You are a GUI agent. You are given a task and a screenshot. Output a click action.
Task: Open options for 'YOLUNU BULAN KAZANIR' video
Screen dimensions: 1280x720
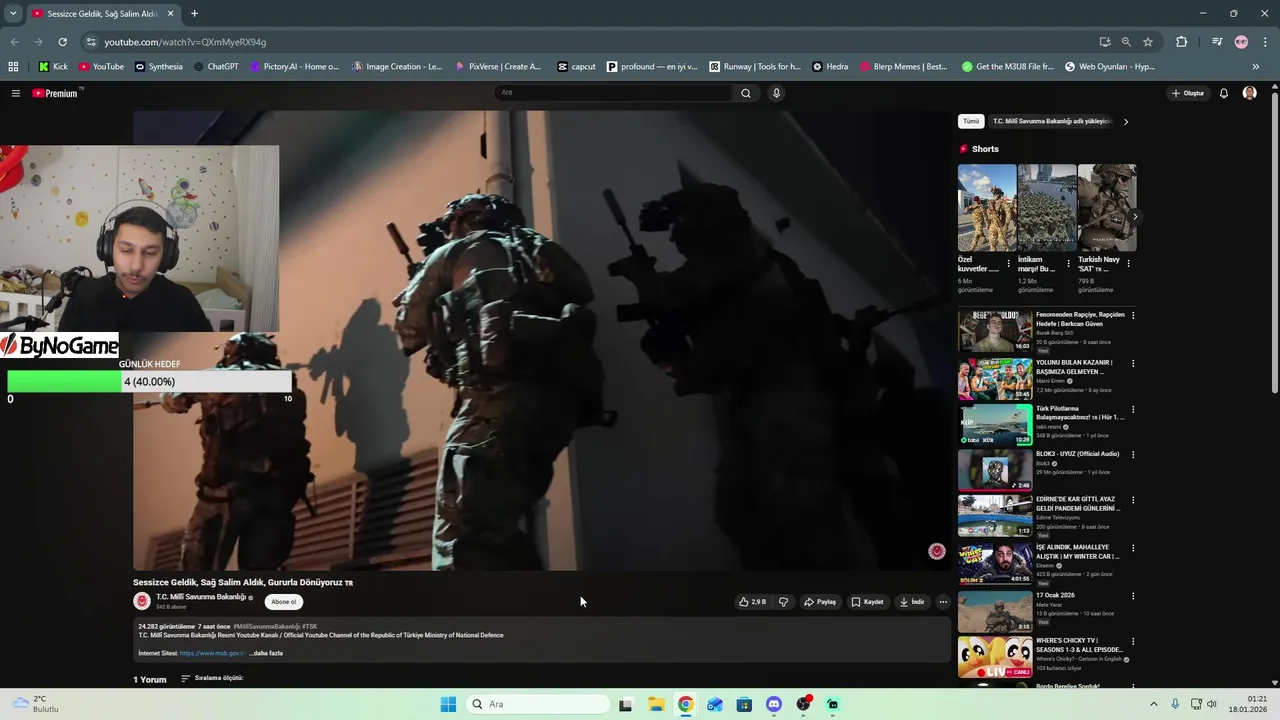(x=1133, y=364)
